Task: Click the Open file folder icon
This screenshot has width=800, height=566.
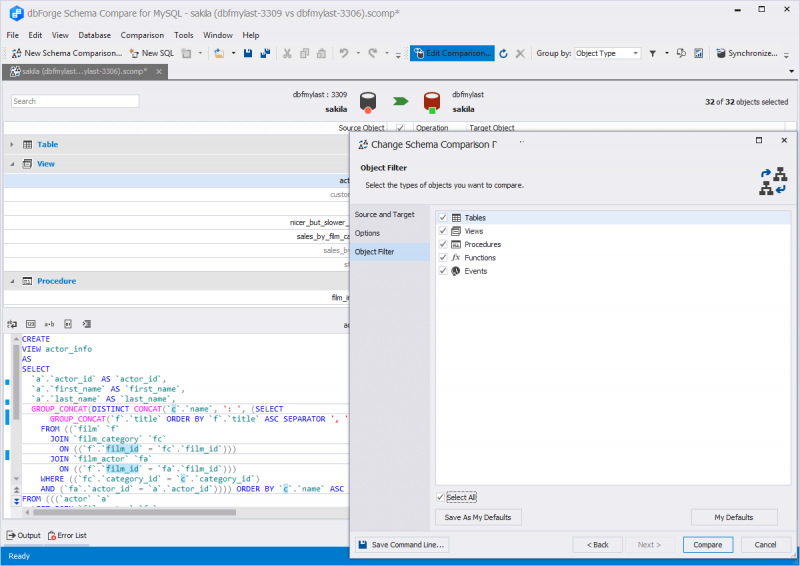Action: click(x=219, y=53)
